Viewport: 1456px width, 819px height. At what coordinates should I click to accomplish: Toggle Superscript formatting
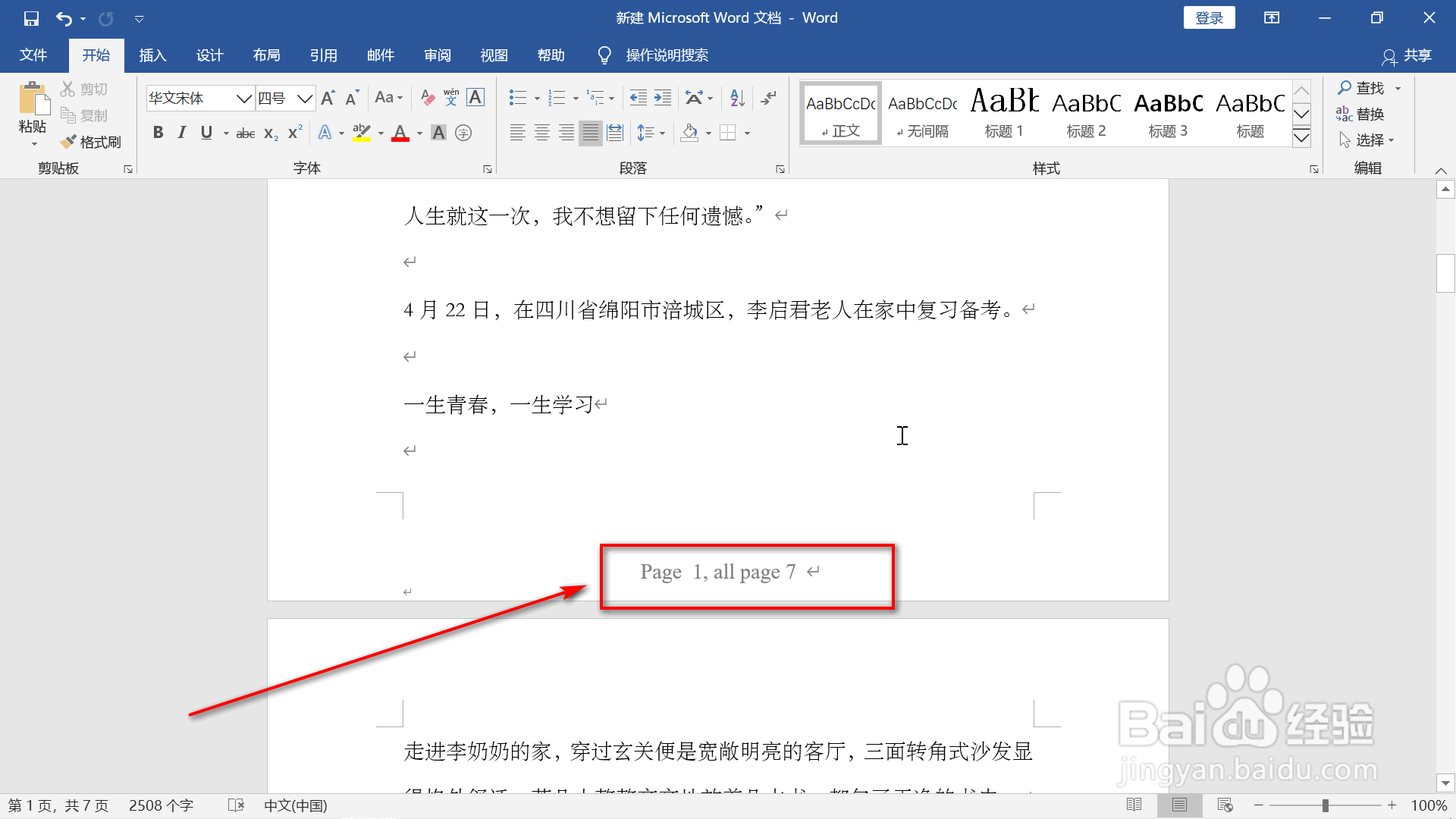point(295,133)
